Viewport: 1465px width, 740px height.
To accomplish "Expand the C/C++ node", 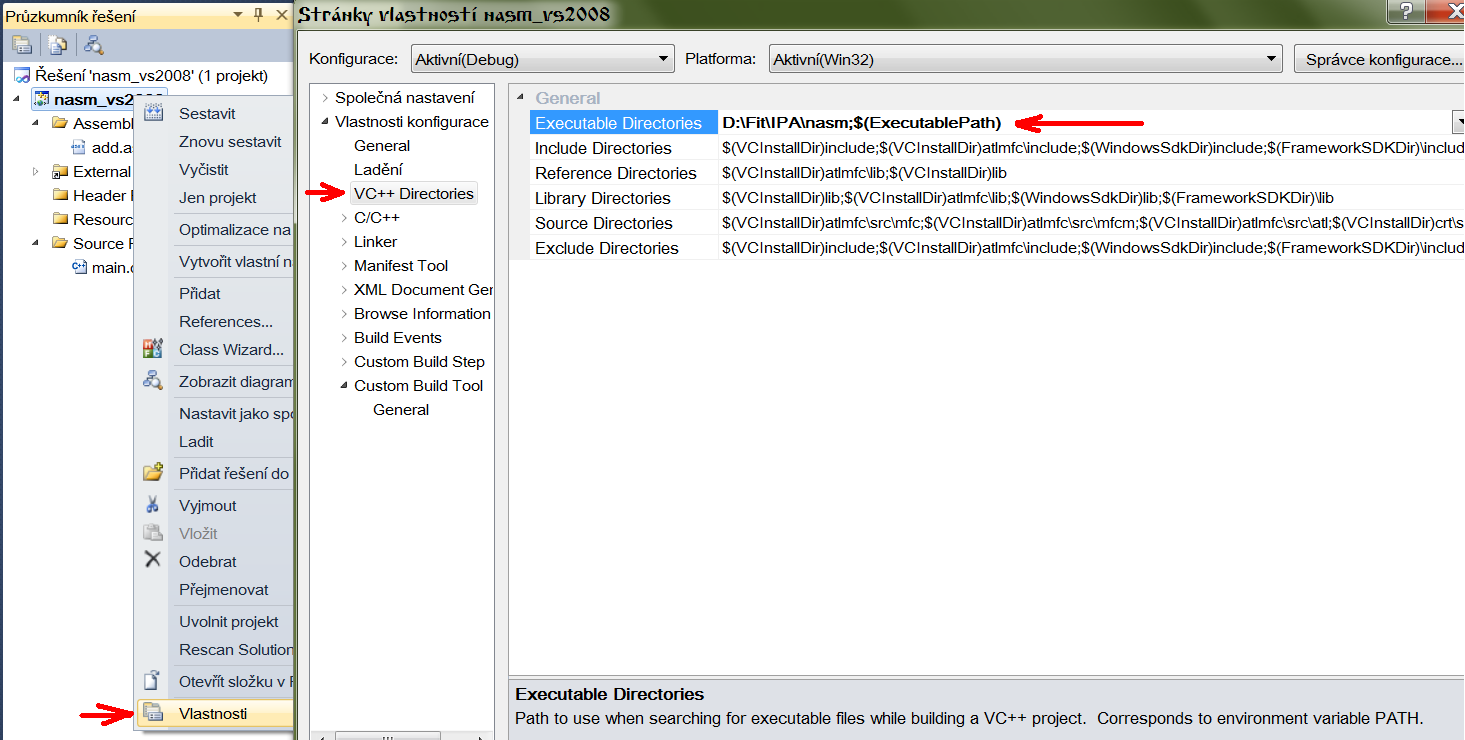I will (x=344, y=218).
